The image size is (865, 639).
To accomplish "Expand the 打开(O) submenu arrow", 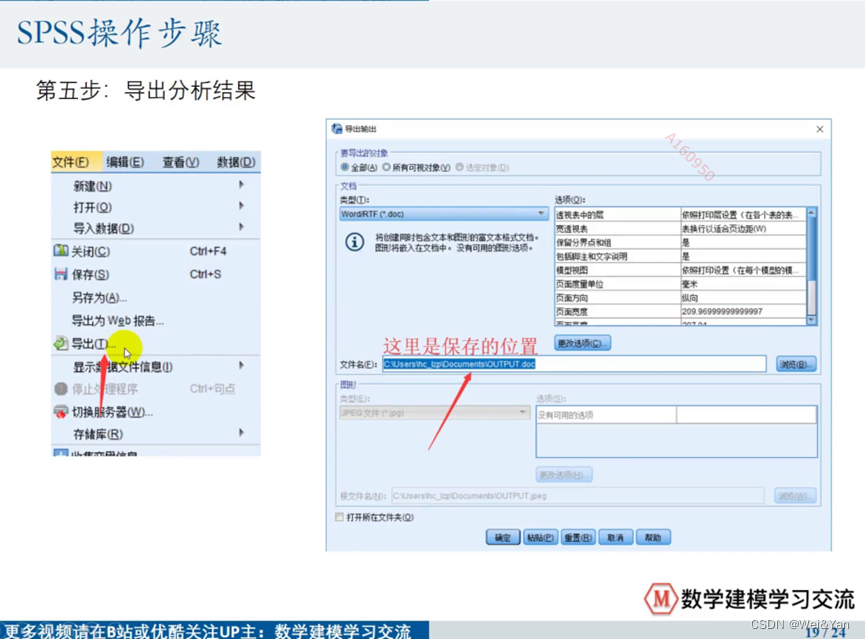I will pyautogui.click(x=241, y=206).
